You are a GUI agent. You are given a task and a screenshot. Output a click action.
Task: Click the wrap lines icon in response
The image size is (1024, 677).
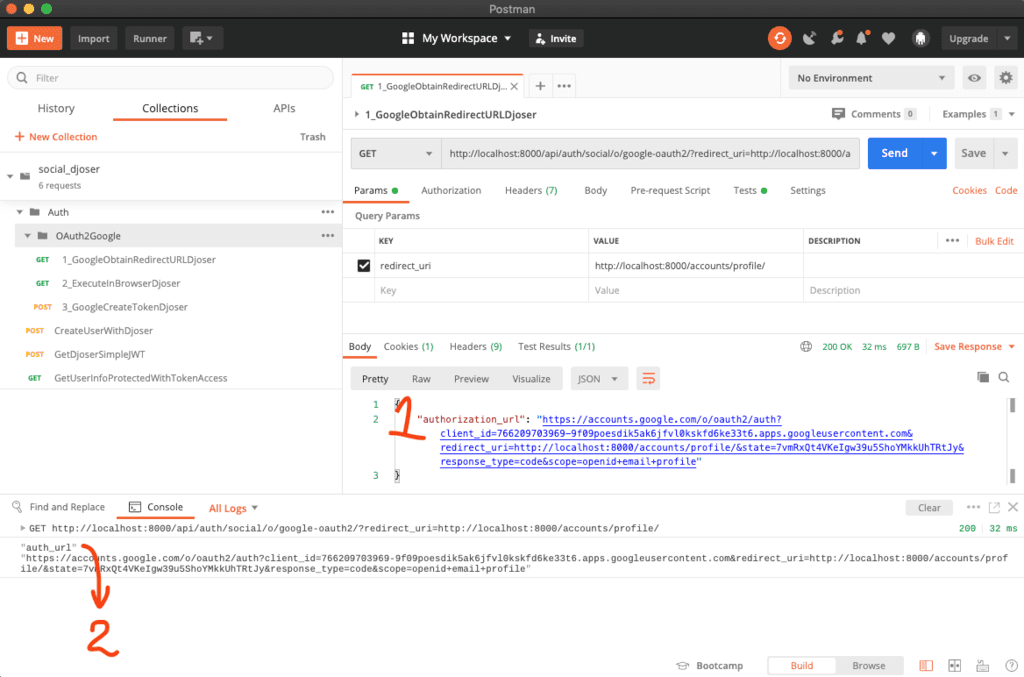click(649, 379)
